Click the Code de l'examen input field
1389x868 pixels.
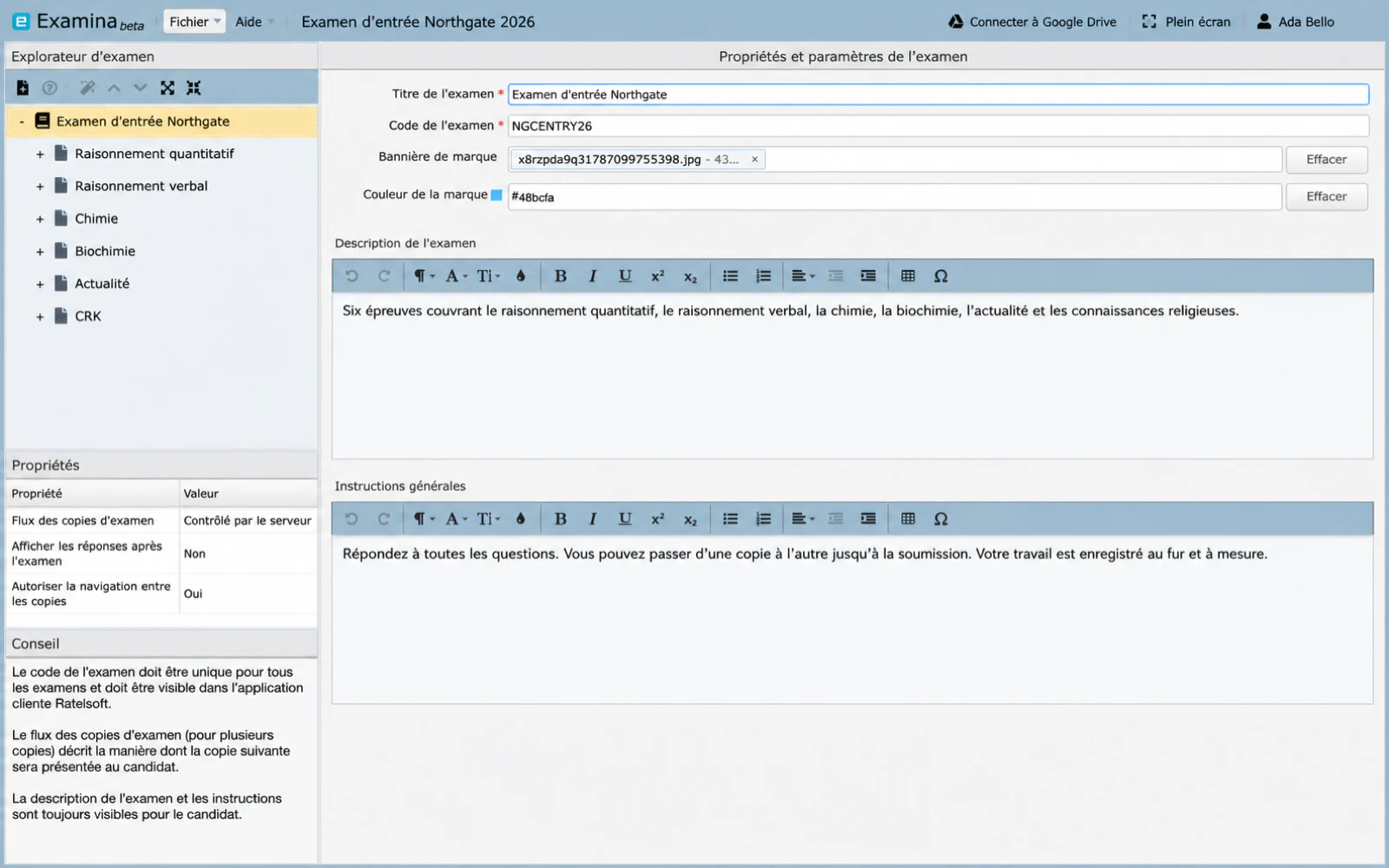click(938, 126)
